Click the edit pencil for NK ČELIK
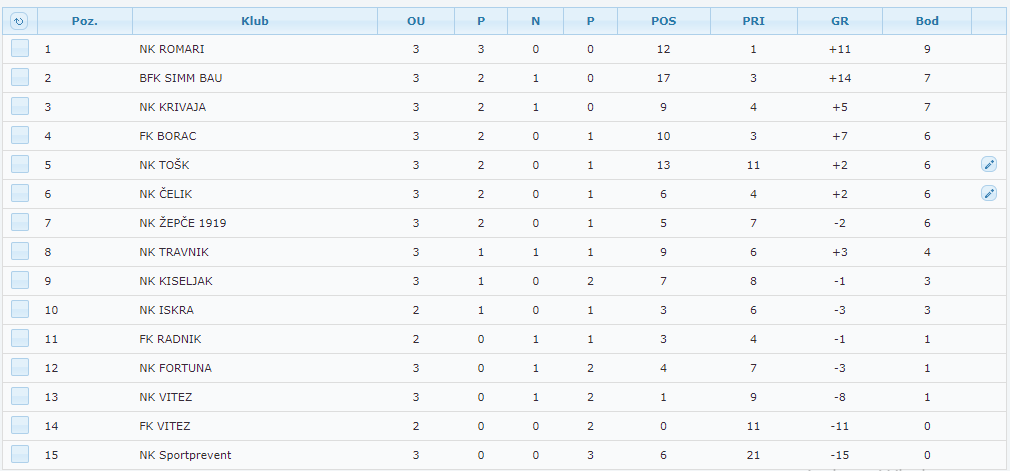Screen dimensions: 1010x471 click(x=989, y=194)
